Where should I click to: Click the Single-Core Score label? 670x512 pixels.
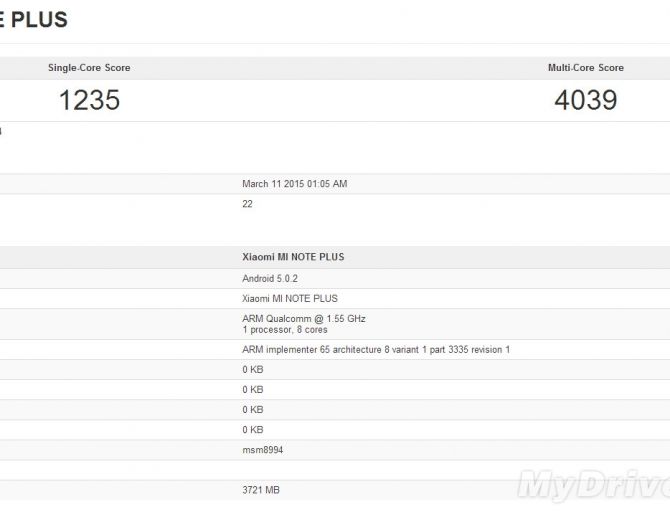89,68
